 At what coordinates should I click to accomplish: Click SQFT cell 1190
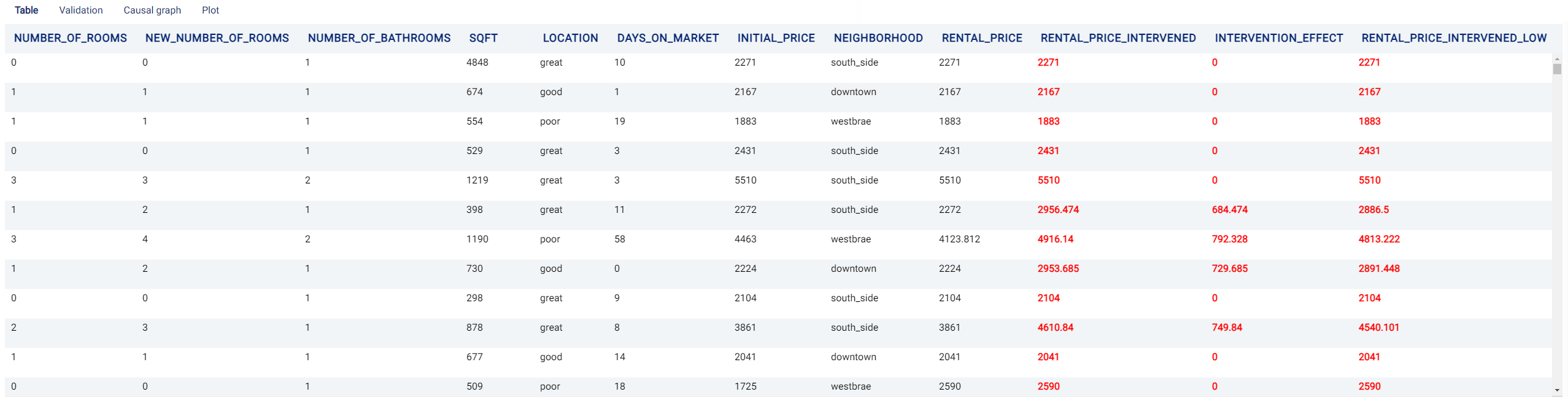477,239
